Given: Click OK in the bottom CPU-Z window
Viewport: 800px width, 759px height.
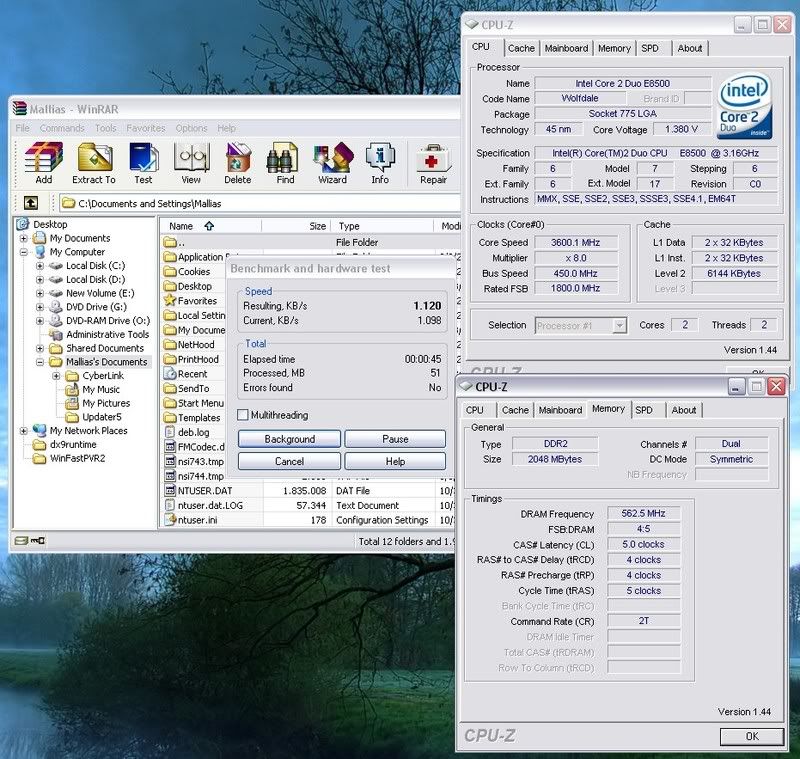Looking at the screenshot, I should [x=752, y=736].
